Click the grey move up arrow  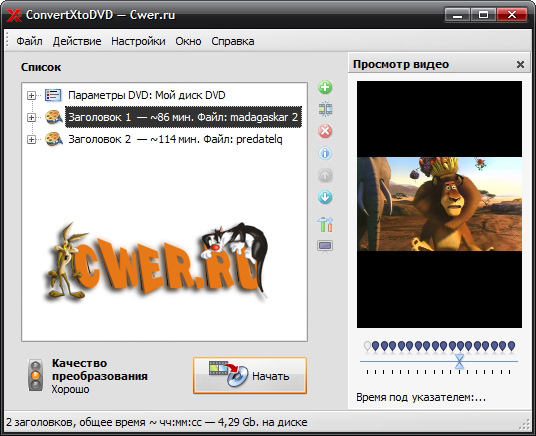(x=325, y=175)
